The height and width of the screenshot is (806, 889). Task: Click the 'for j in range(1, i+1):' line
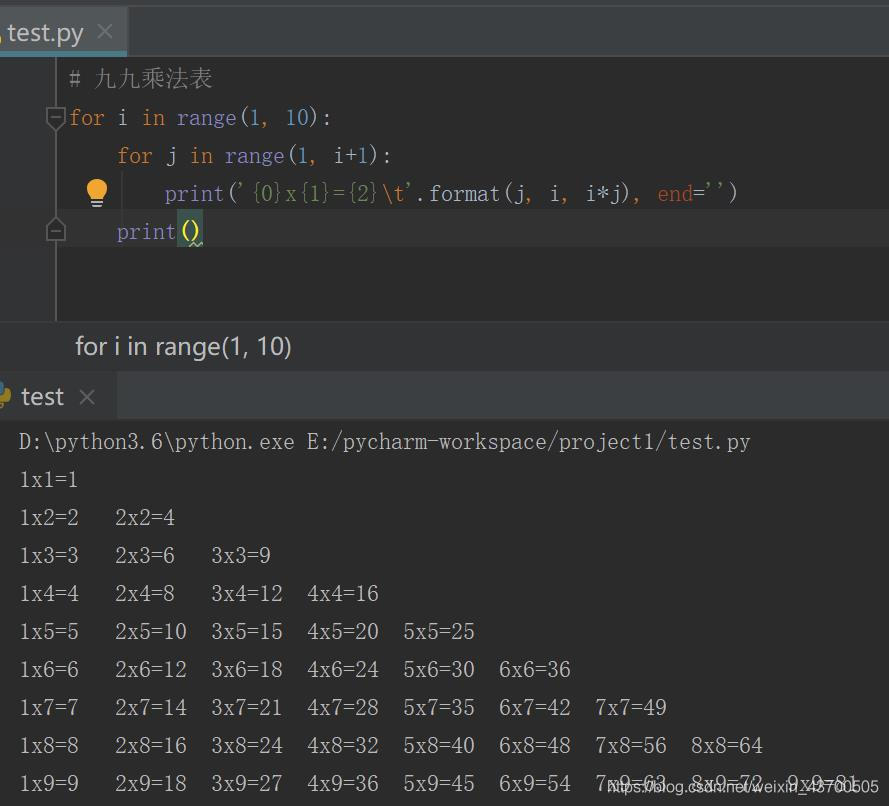click(x=254, y=155)
